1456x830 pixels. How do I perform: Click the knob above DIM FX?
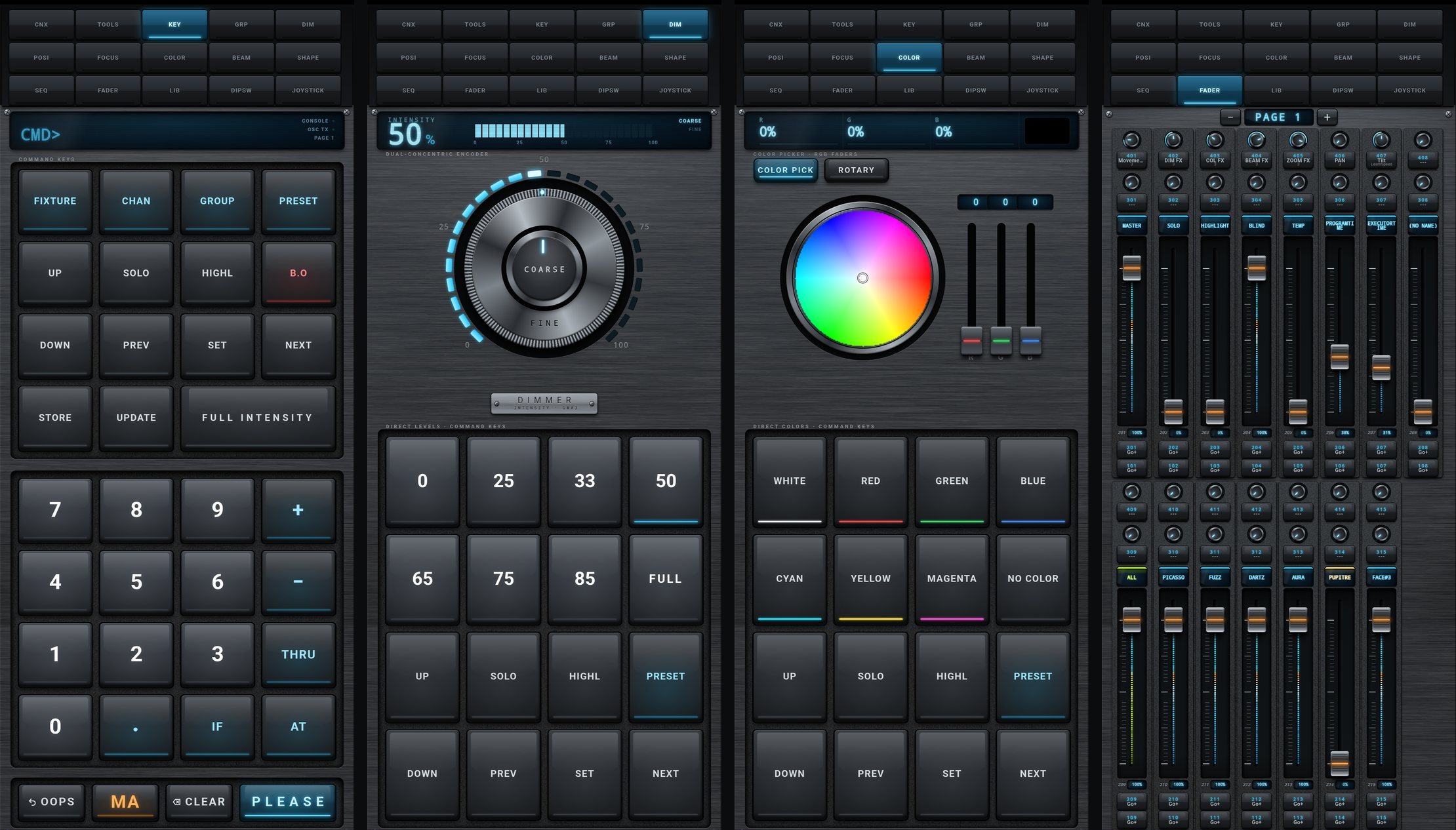[1173, 140]
